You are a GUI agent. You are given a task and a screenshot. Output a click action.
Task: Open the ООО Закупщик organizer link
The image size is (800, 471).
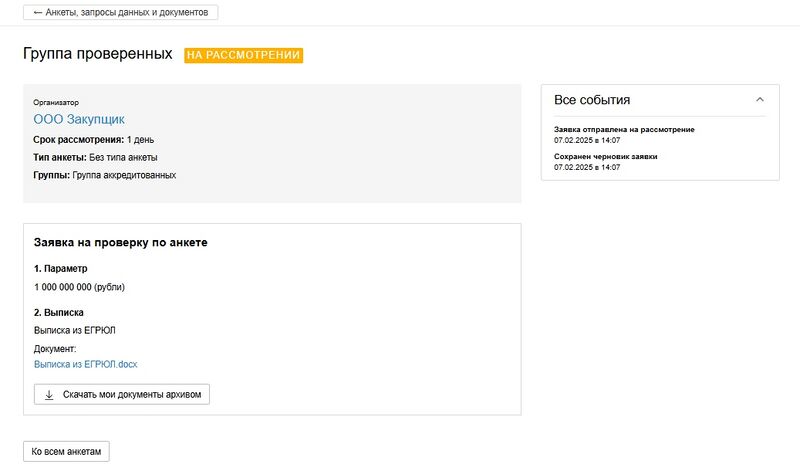coord(79,119)
